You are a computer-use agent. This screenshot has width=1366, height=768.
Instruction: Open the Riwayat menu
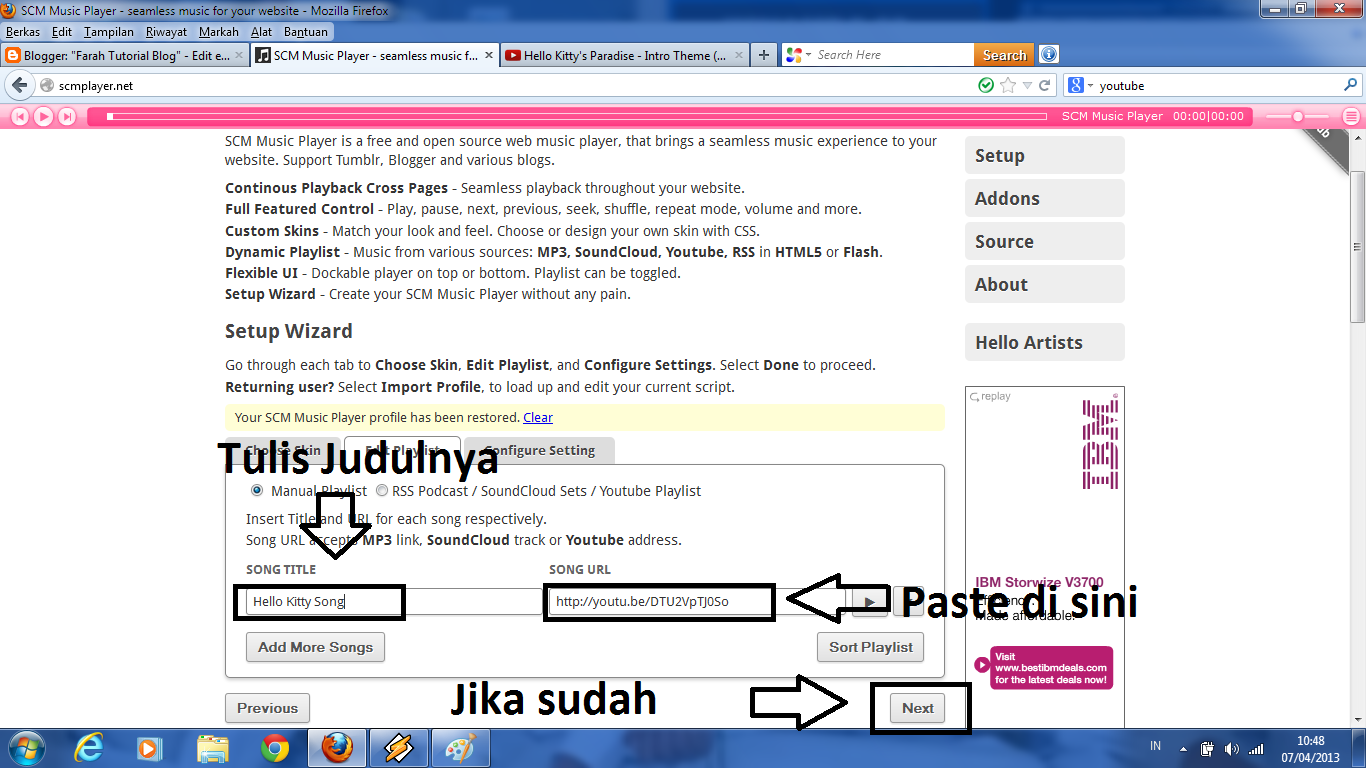coord(166,32)
